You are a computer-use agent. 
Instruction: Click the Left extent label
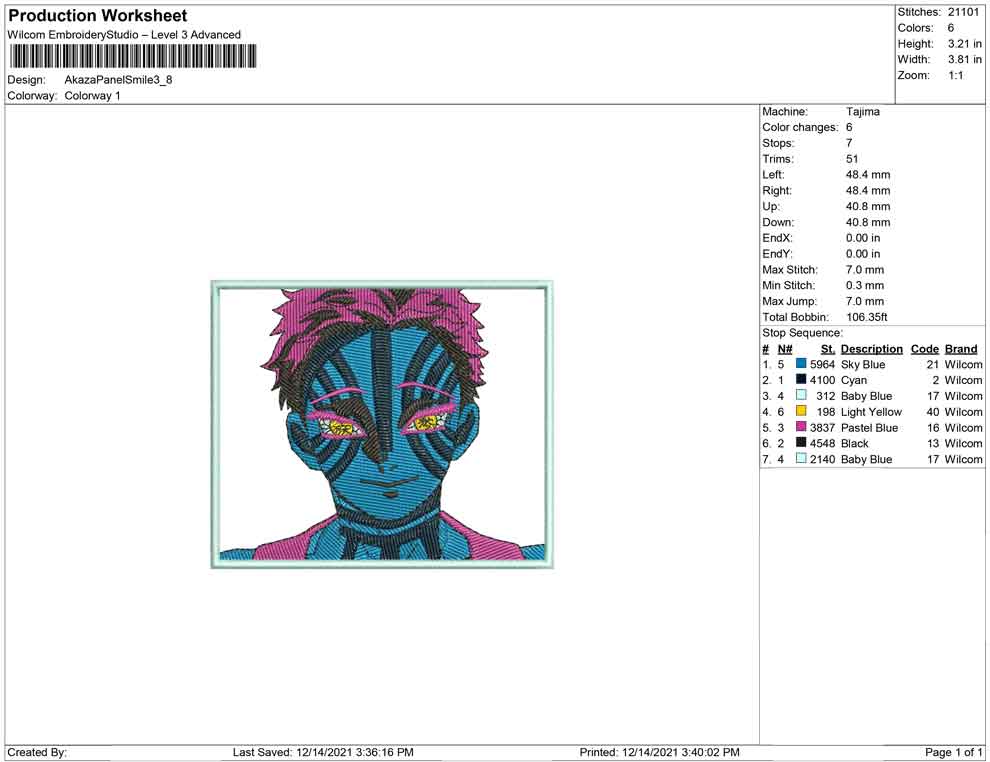click(773, 174)
